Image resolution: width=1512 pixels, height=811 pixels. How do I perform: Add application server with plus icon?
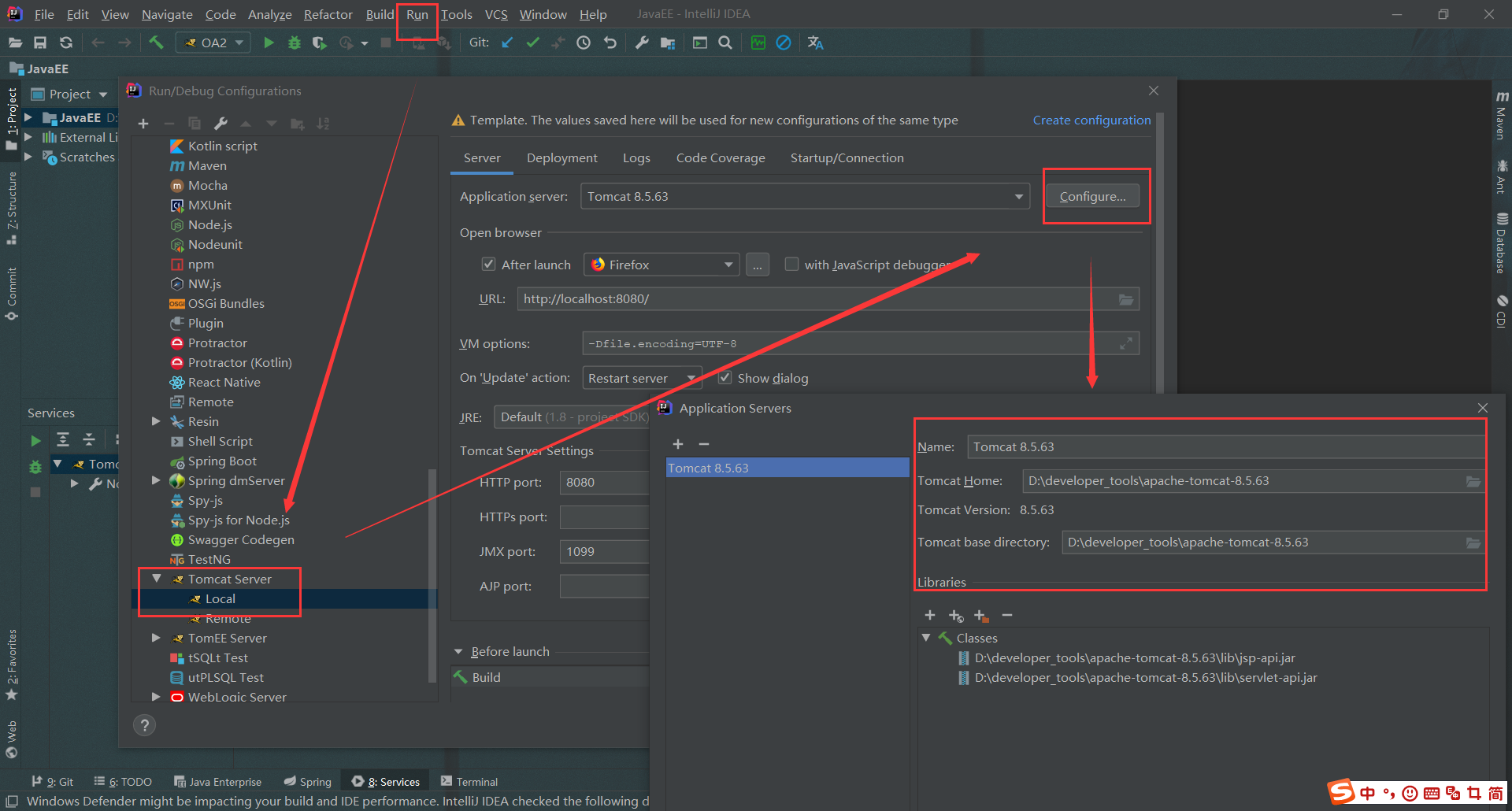click(678, 444)
